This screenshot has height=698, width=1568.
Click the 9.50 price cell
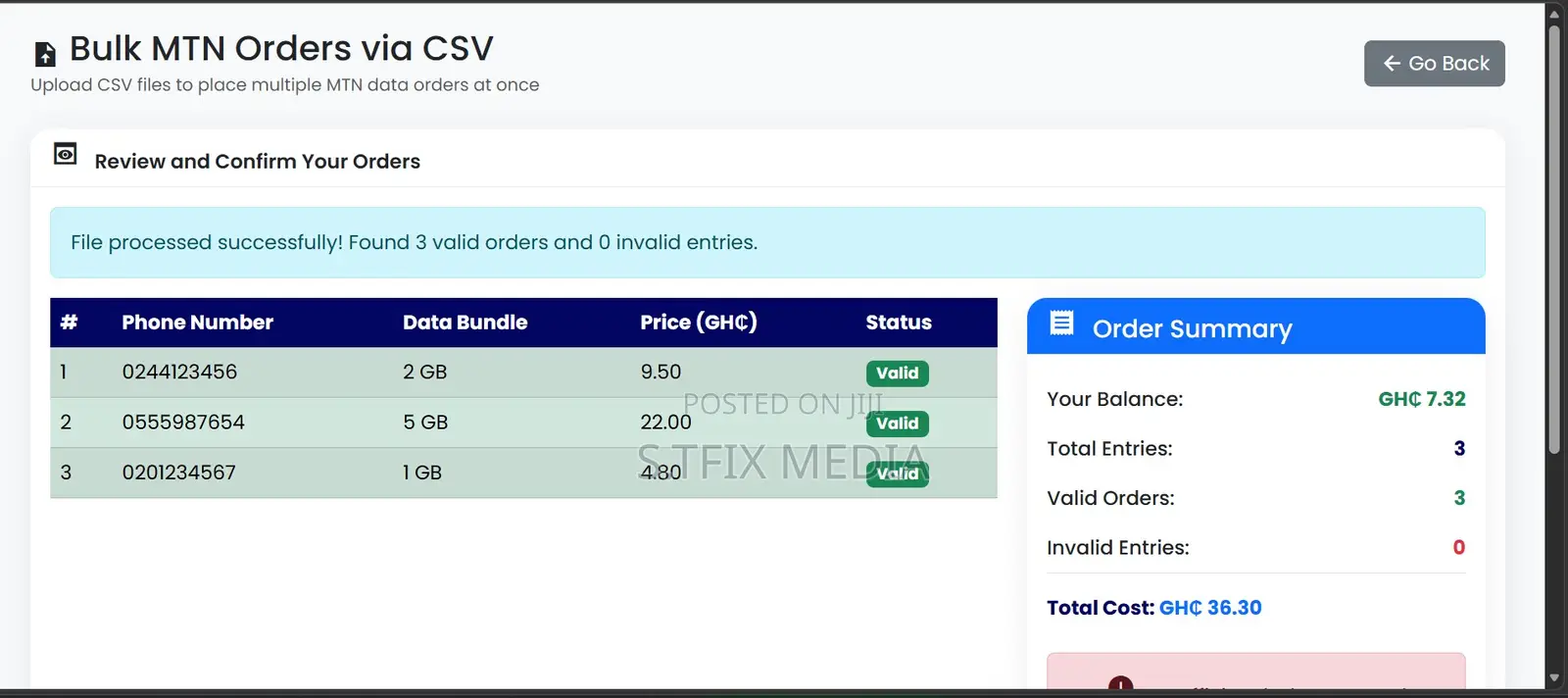point(661,373)
